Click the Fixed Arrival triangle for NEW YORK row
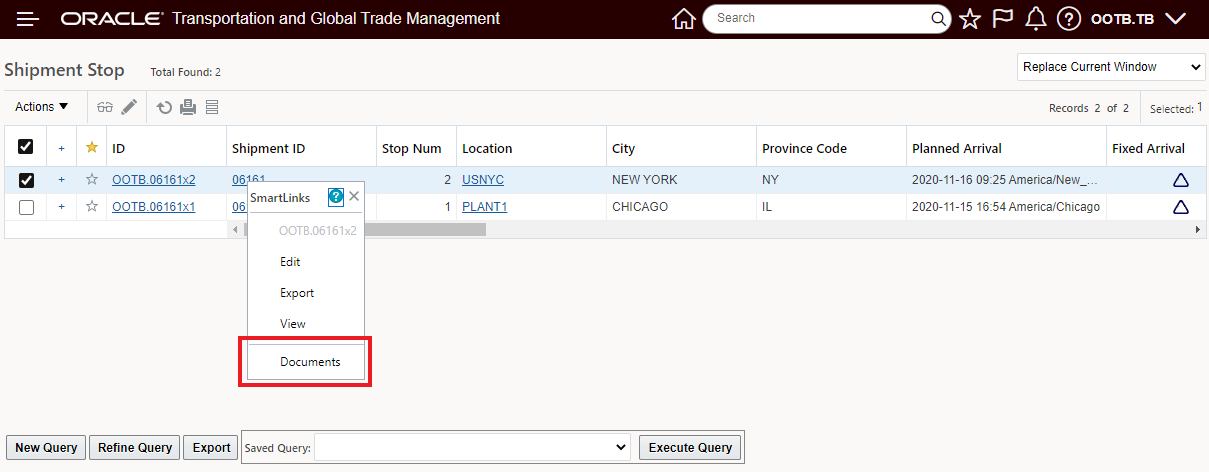The image size is (1209, 472). point(1180,180)
